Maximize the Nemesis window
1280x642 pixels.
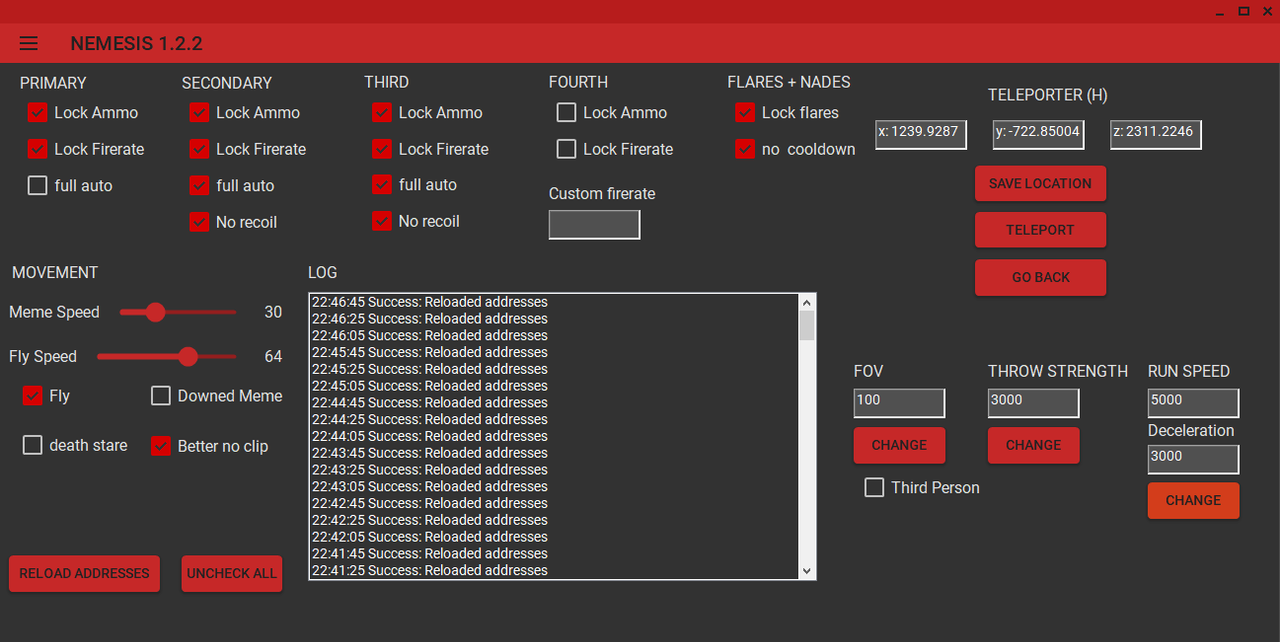pos(1244,11)
